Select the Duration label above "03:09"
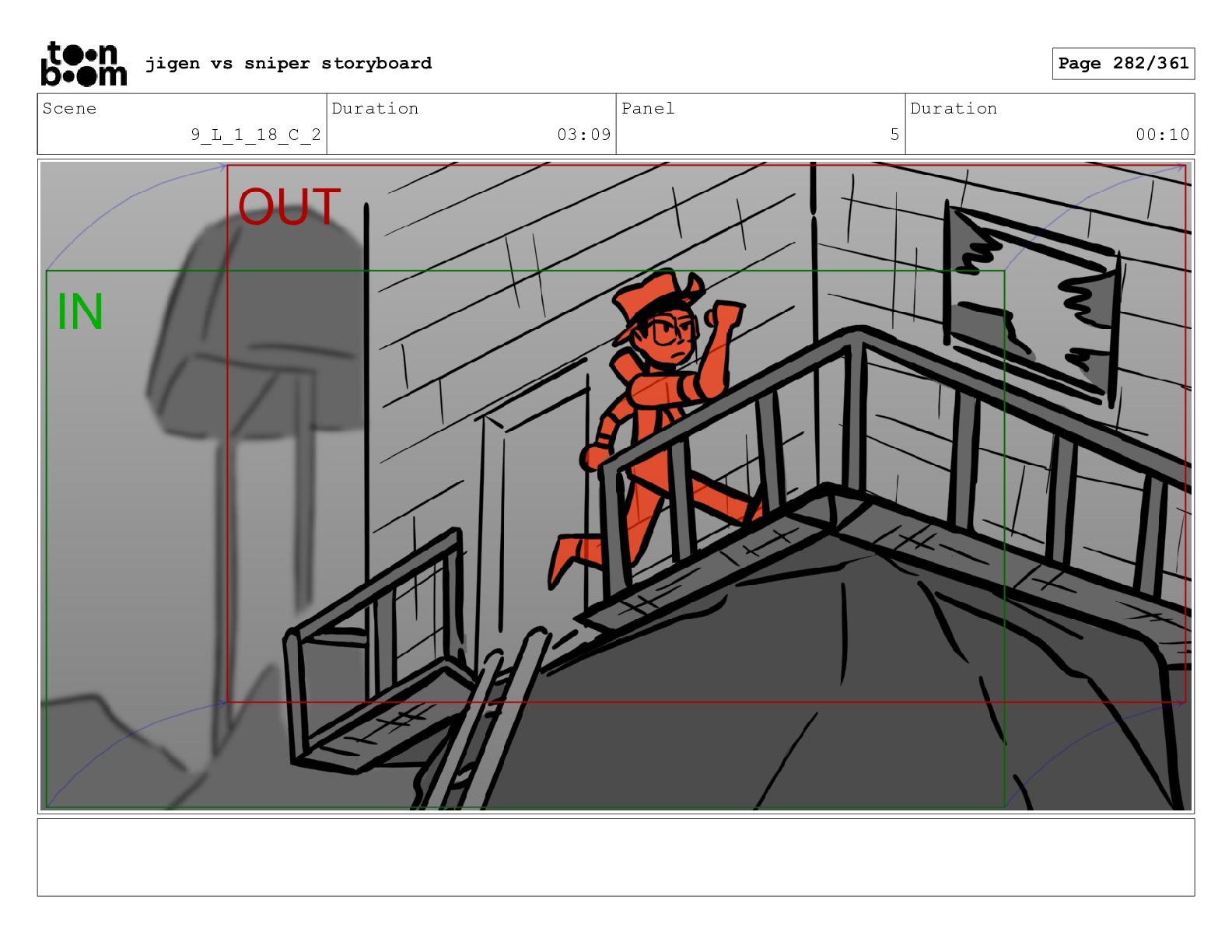Image resolution: width=1232 pixels, height=952 pixels. point(375,108)
